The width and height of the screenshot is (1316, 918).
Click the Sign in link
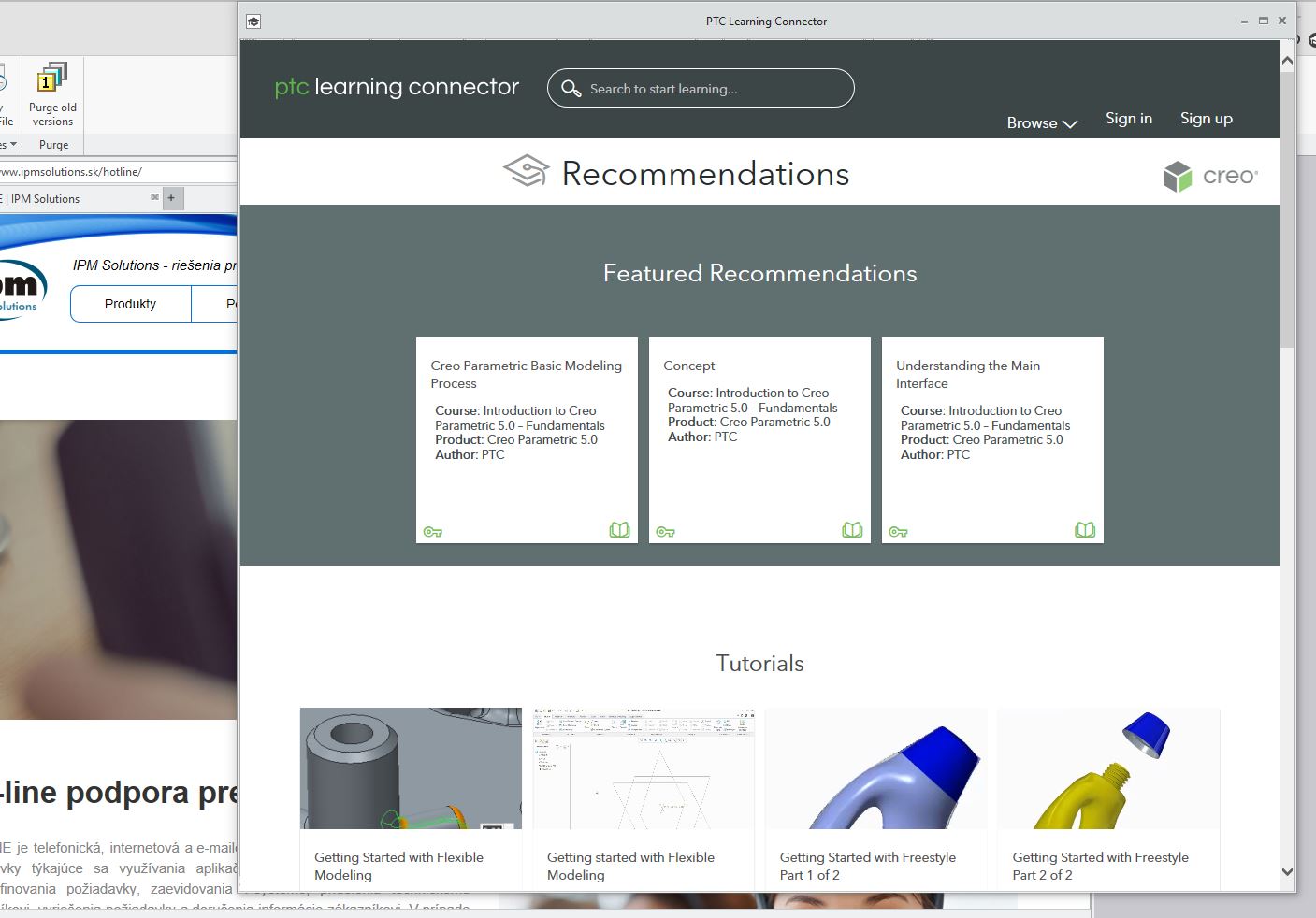1129,119
